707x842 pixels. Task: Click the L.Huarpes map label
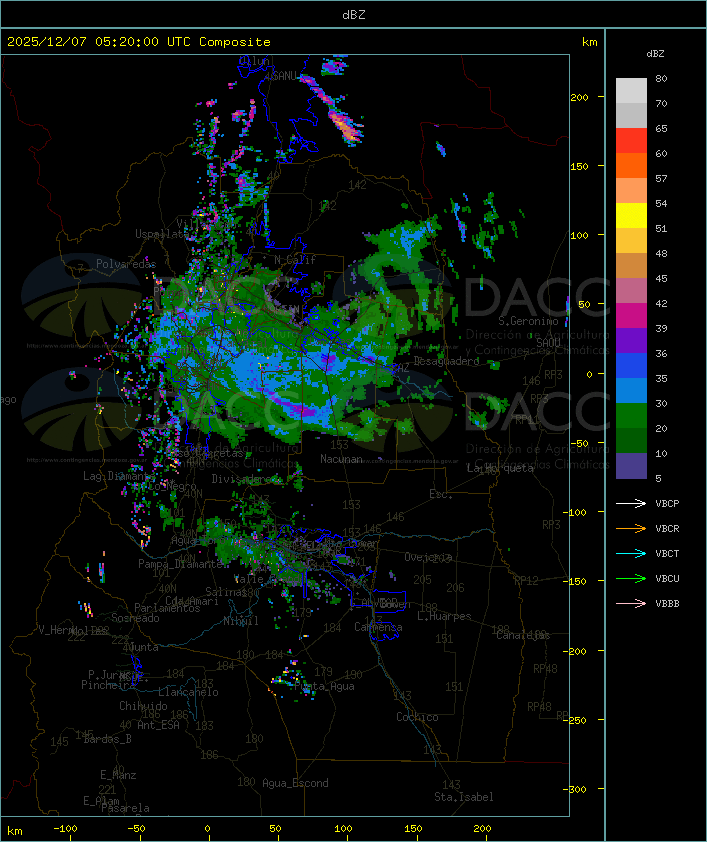tap(444, 616)
